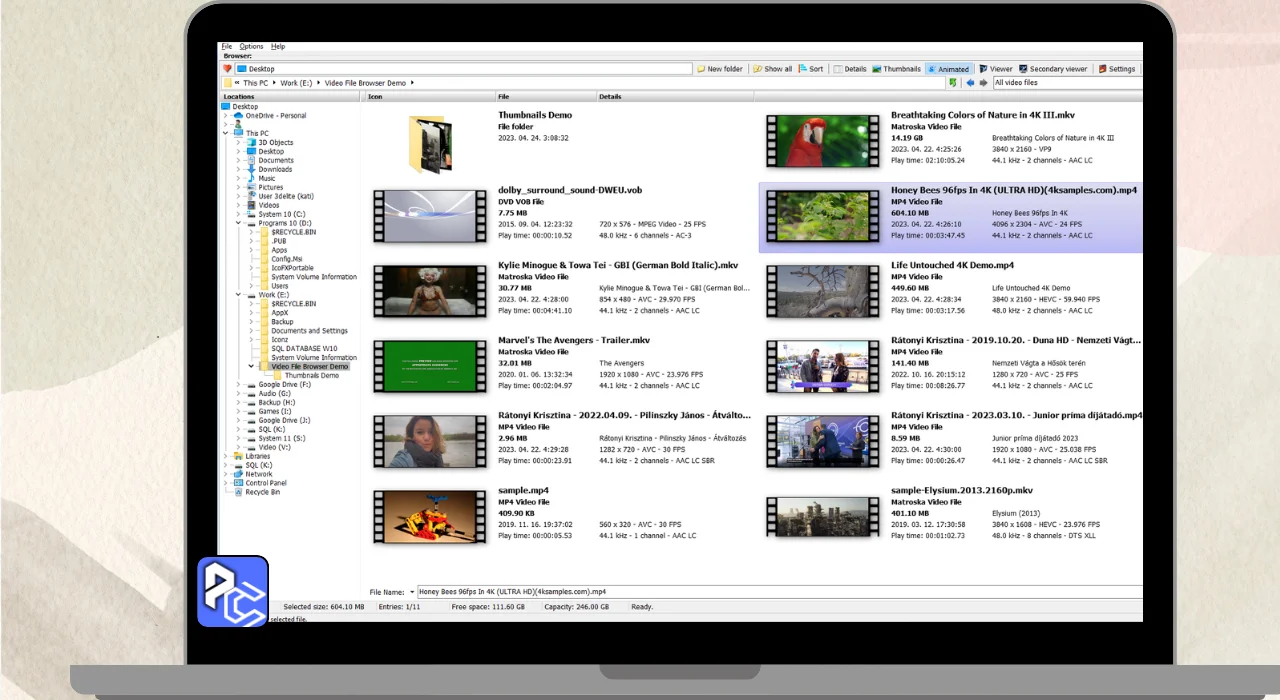This screenshot has width=1280, height=700.
Task: Click the green refresh icon
Action: coord(953,83)
